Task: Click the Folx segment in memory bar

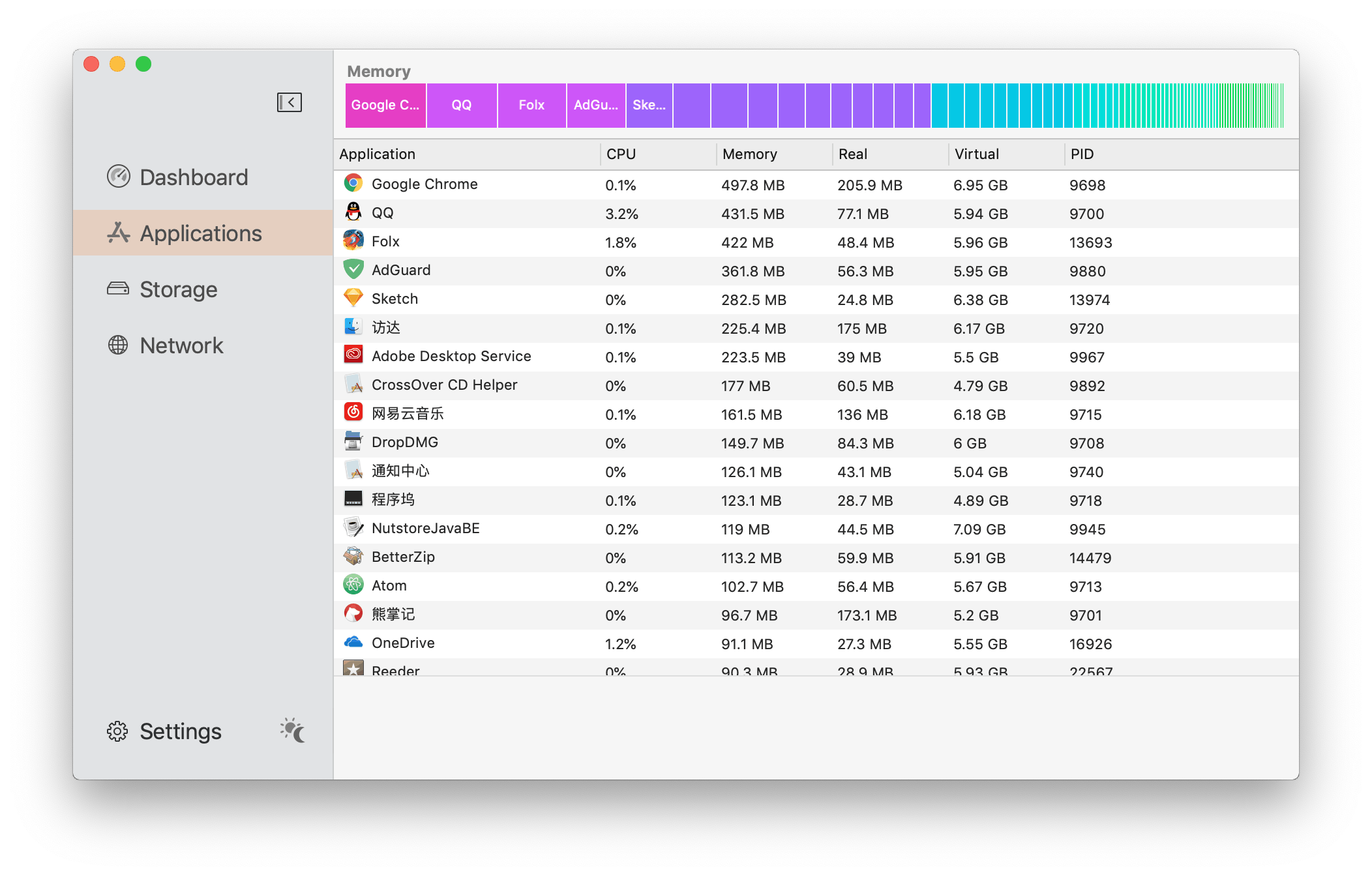Action: (531, 106)
